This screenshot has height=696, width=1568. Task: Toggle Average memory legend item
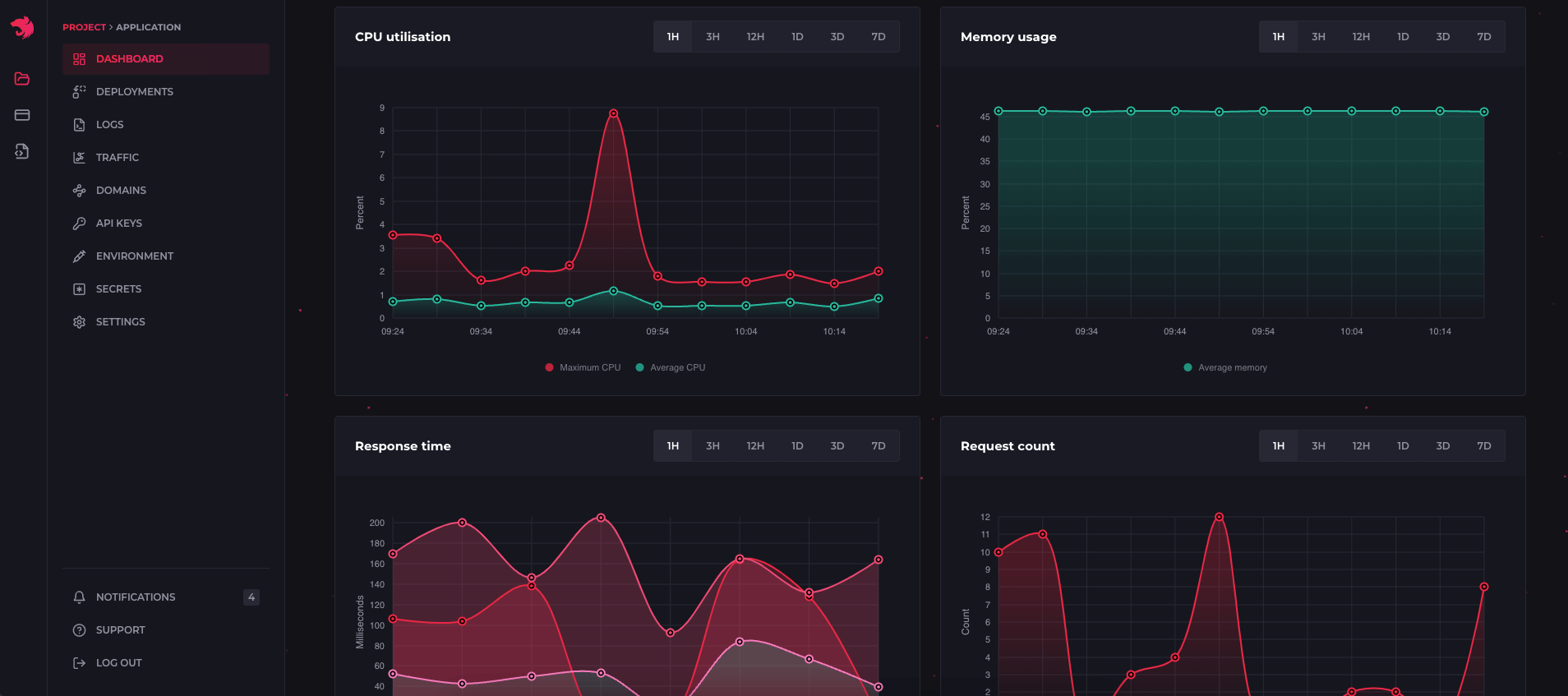click(x=1225, y=367)
